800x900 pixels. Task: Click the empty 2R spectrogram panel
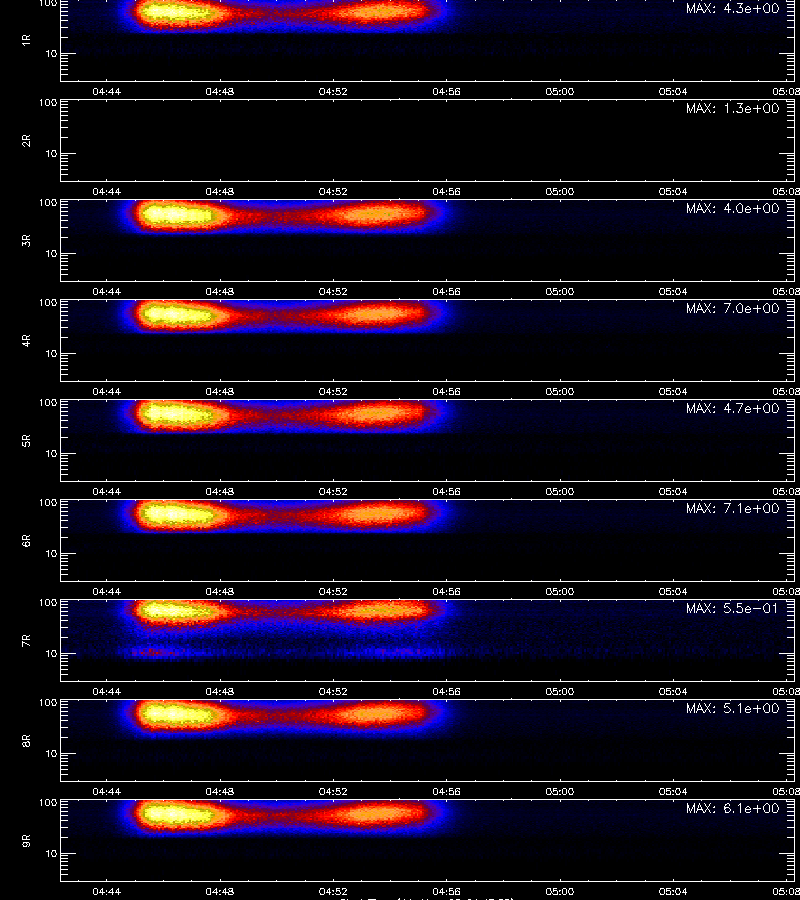click(428, 141)
